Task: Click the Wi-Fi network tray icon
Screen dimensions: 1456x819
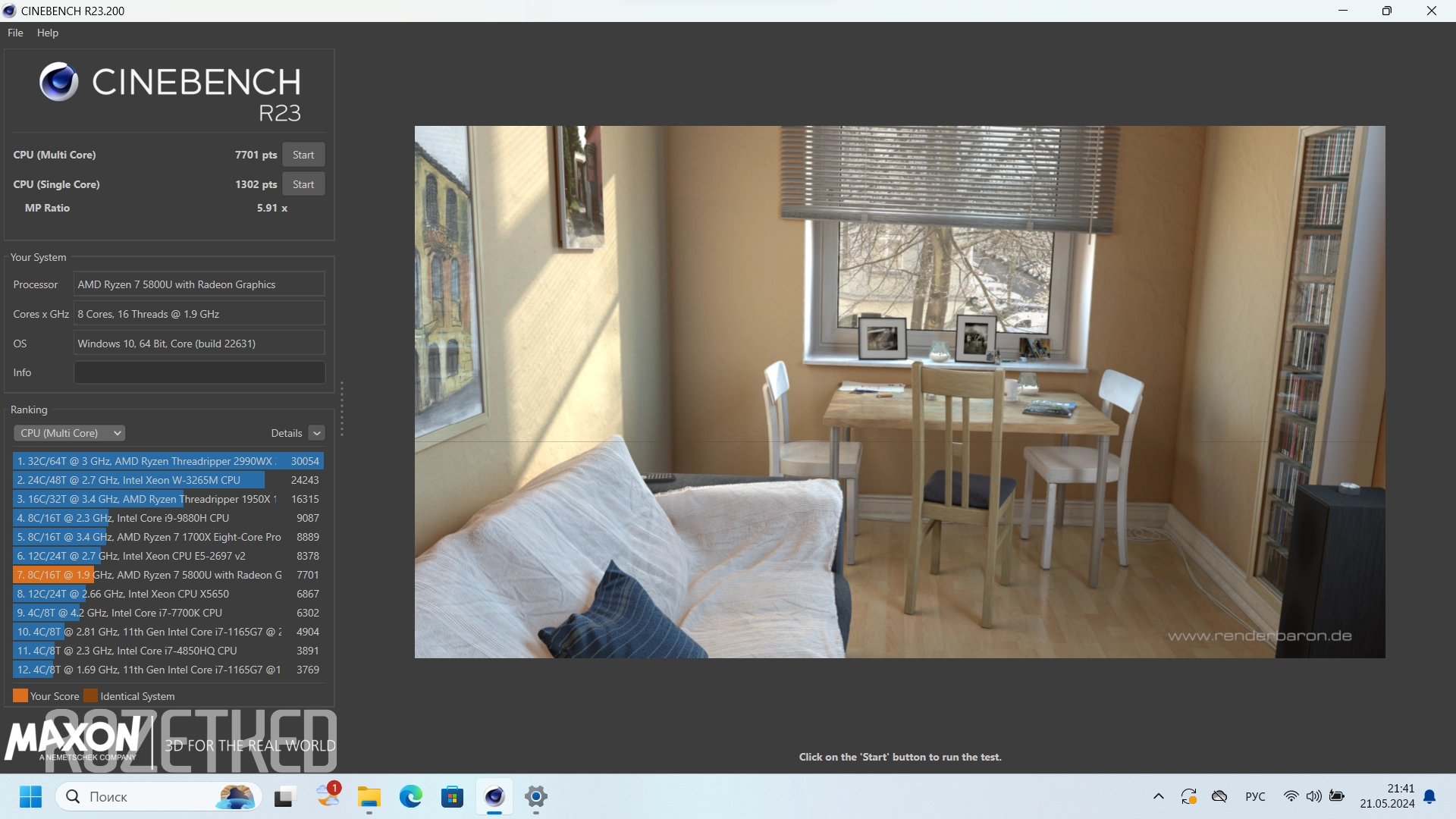Action: point(1291,796)
